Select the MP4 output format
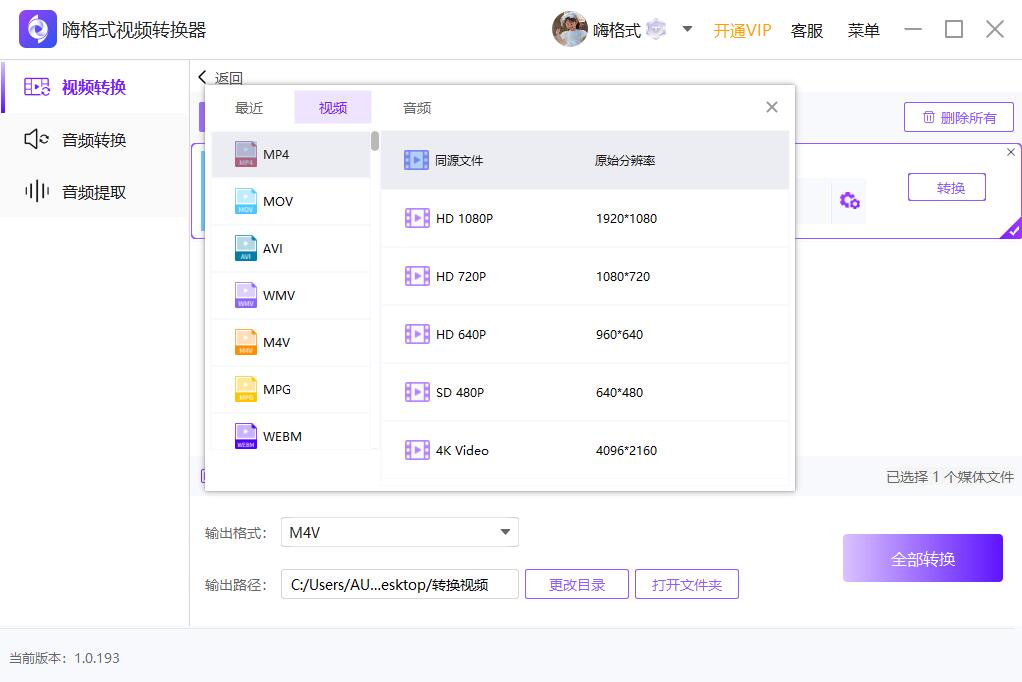This screenshot has height=682, width=1022. pyautogui.click(x=290, y=154)
